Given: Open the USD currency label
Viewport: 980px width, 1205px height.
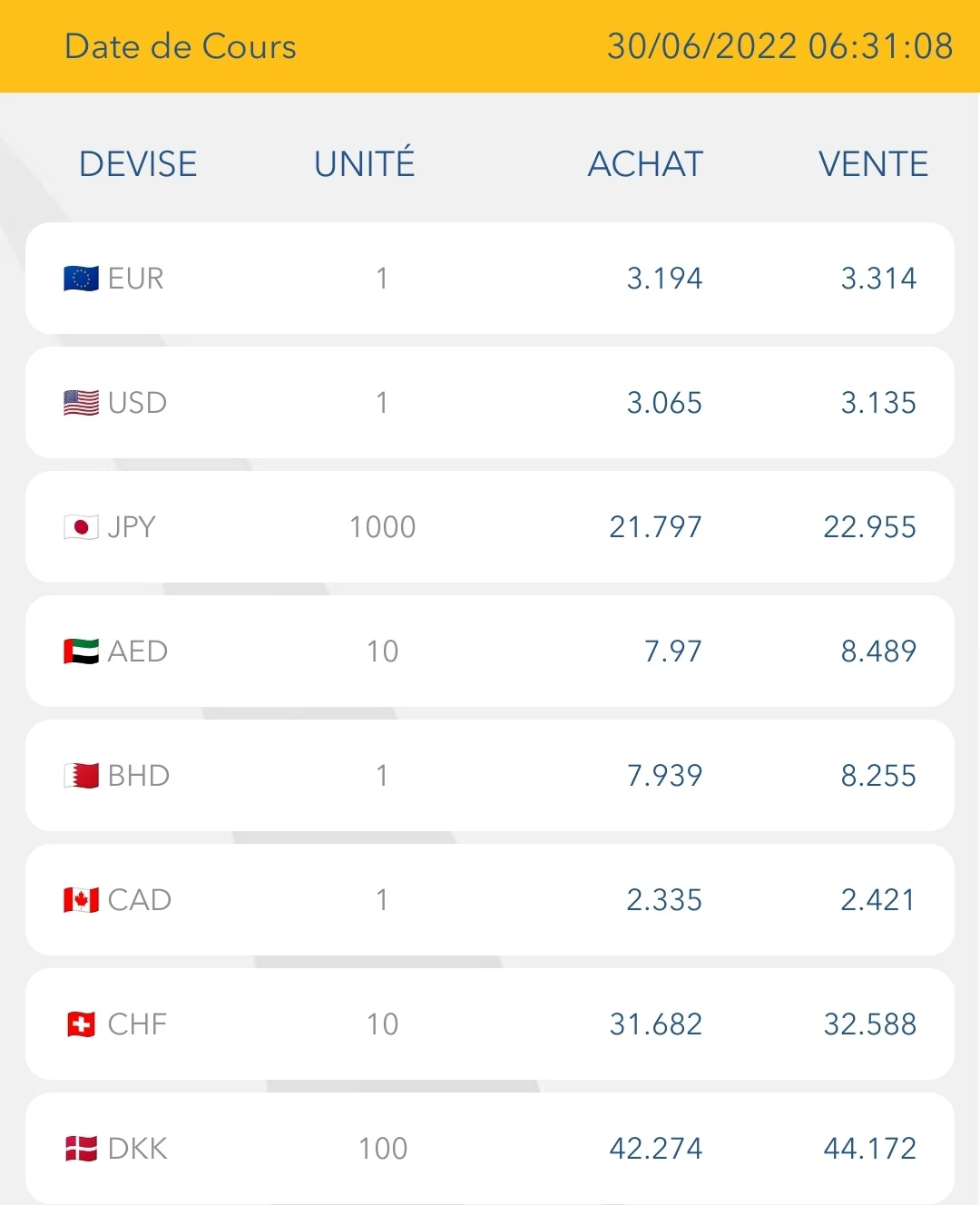Looking at the screenshot, I should pyautogui.click(x=137, y=403).
